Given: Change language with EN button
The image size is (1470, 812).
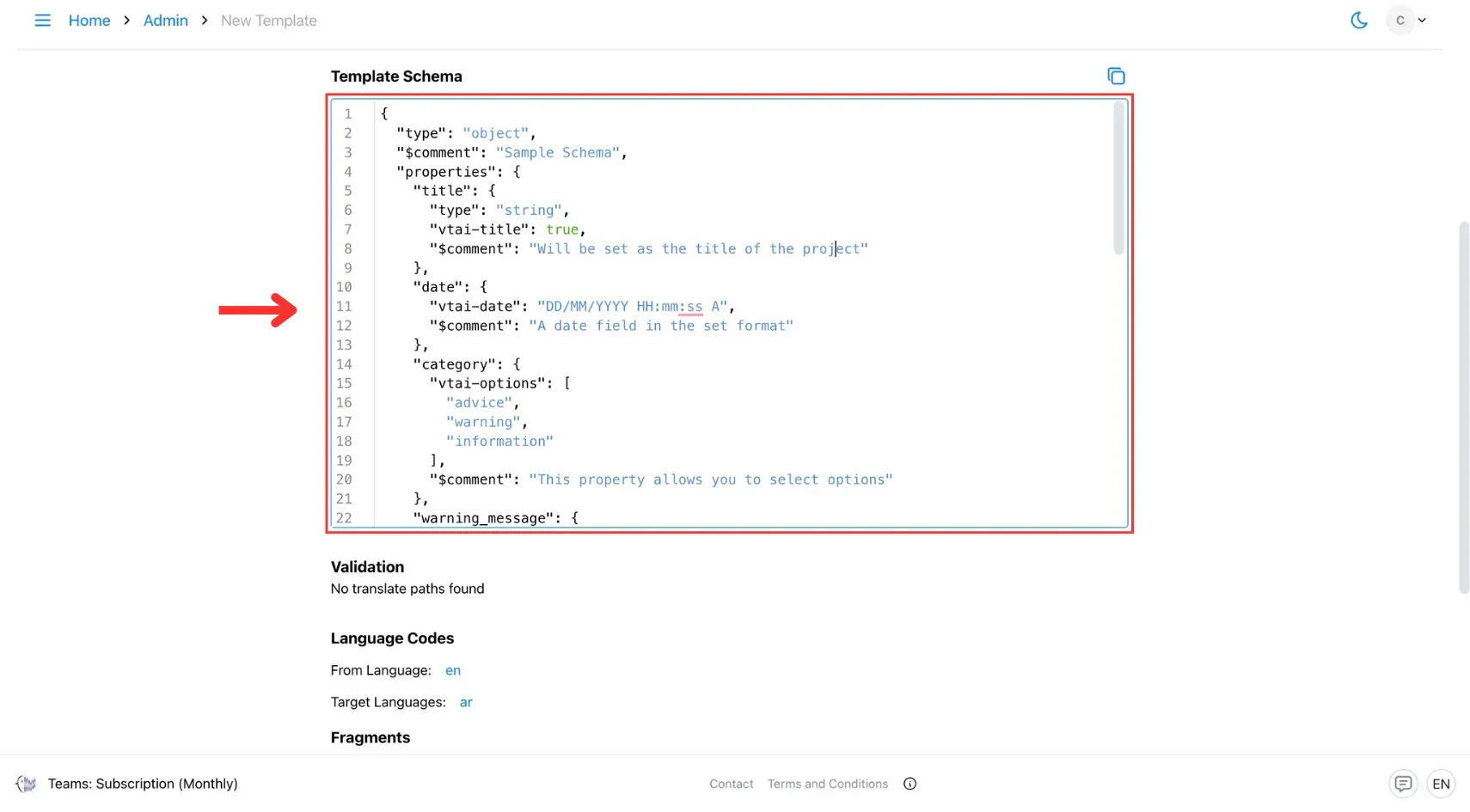Looking at the screenshot, I should tap(1441, 784).
